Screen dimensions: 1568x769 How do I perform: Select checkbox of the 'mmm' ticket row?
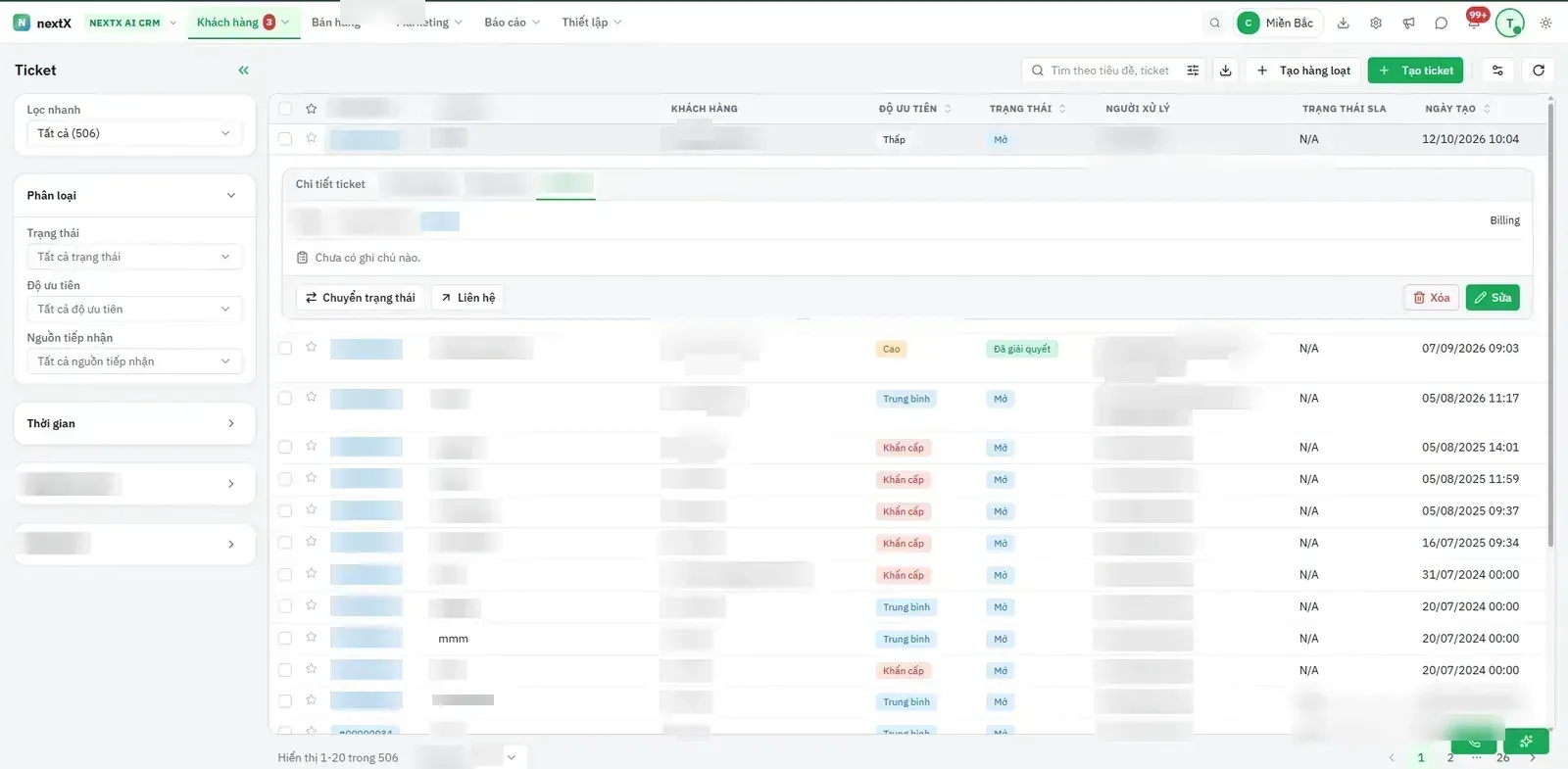click(x=285, y=638)
